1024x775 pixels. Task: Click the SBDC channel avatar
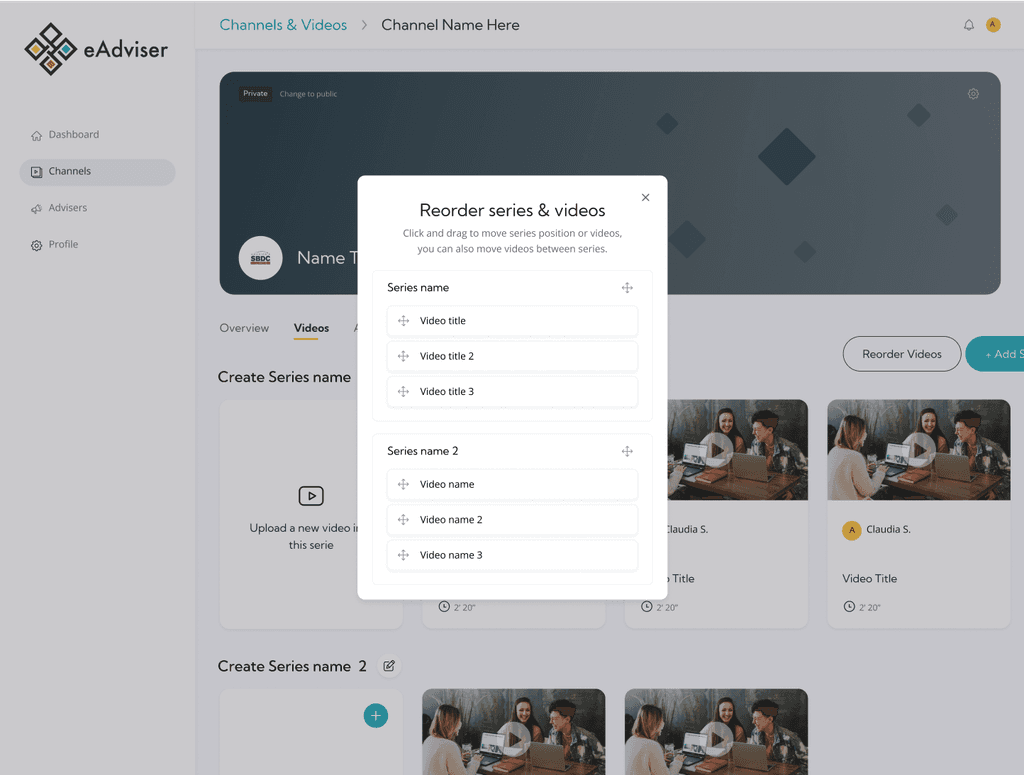[x=260, y=258]
